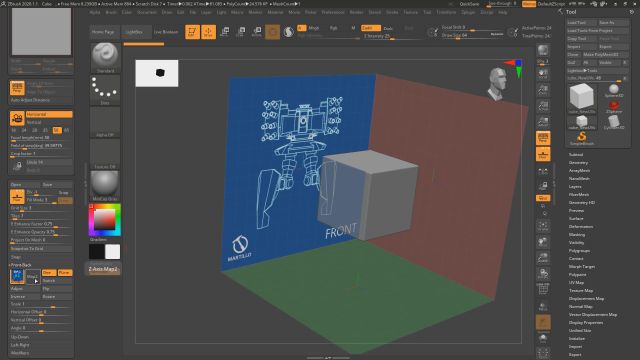Enable Vertical field of view option
Screen dimensions: 640x360
(x=49, y=122)
